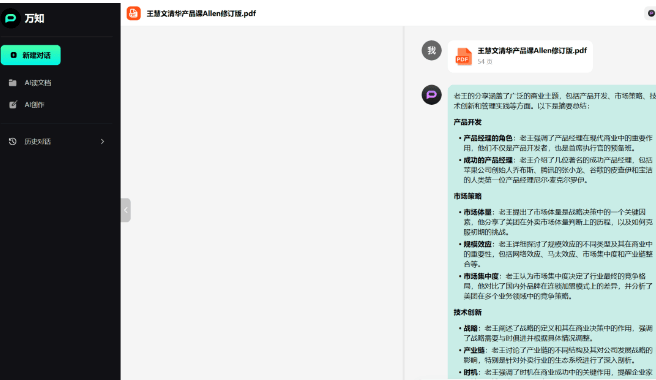Select the 产品开发 heading in reply
The image size is (656, 380).
tap(468, 122)
